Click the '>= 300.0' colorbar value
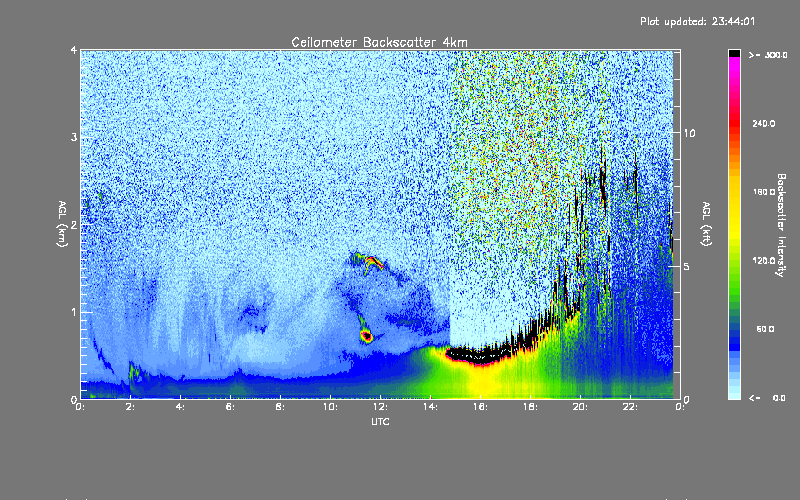This screenshot has height=500, width=800. 768,55
